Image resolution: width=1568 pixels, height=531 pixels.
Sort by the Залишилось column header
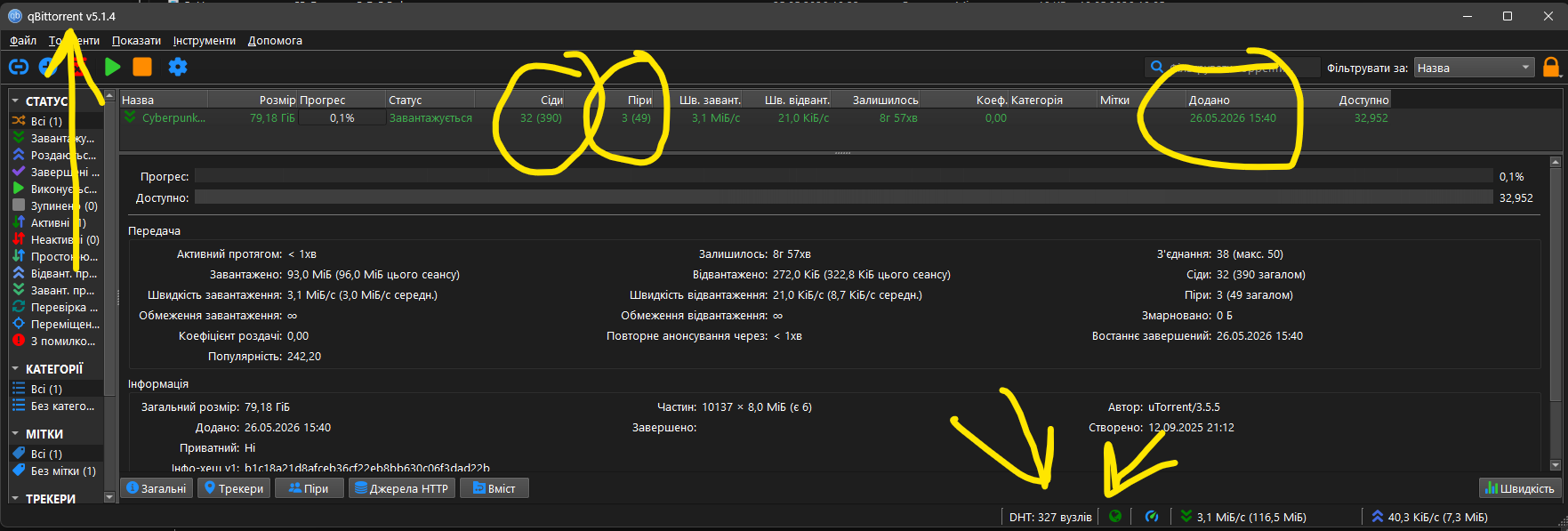(x=876, y=100)
